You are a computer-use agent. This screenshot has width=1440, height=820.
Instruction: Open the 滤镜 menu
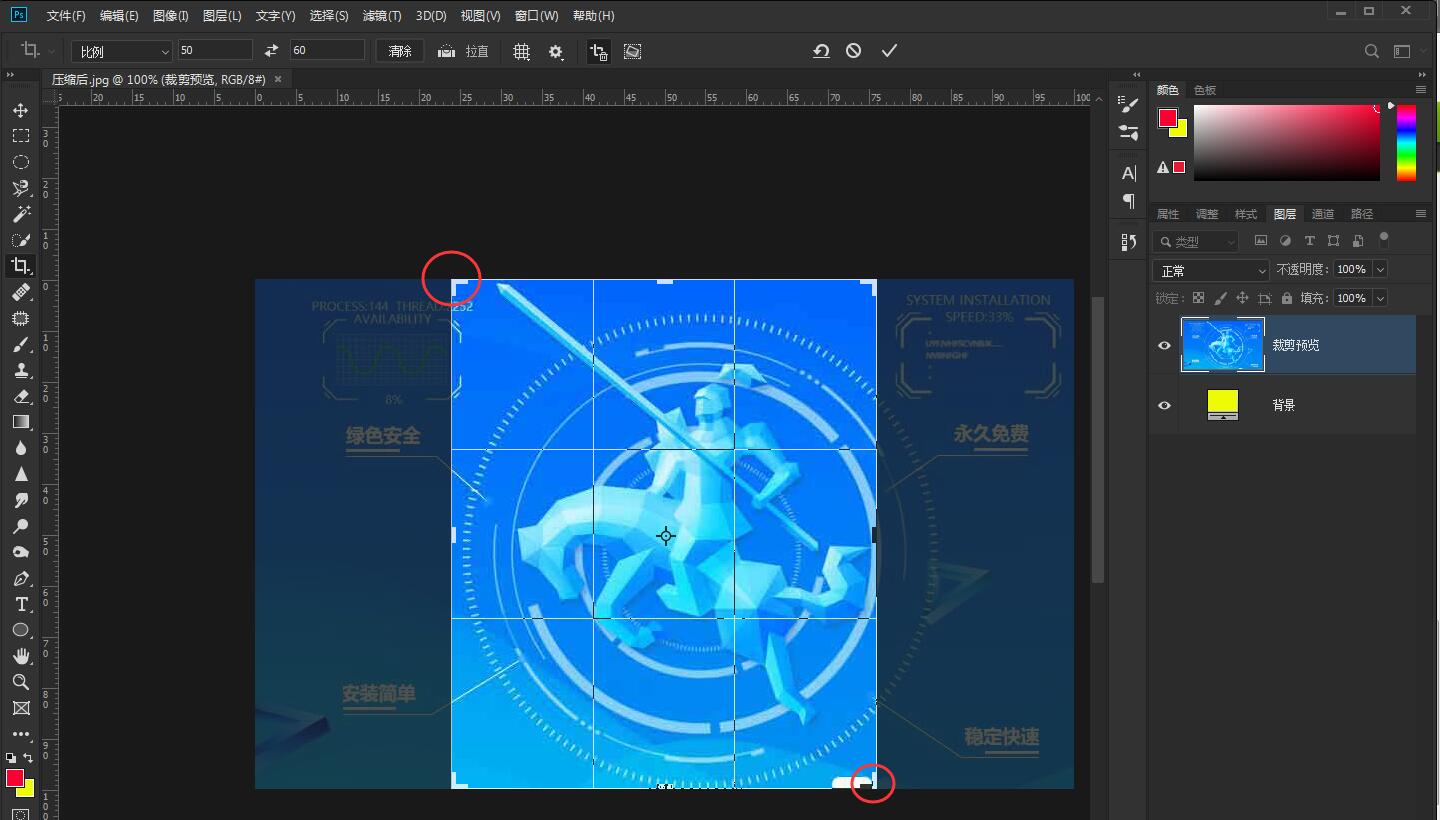pos(381,15)
